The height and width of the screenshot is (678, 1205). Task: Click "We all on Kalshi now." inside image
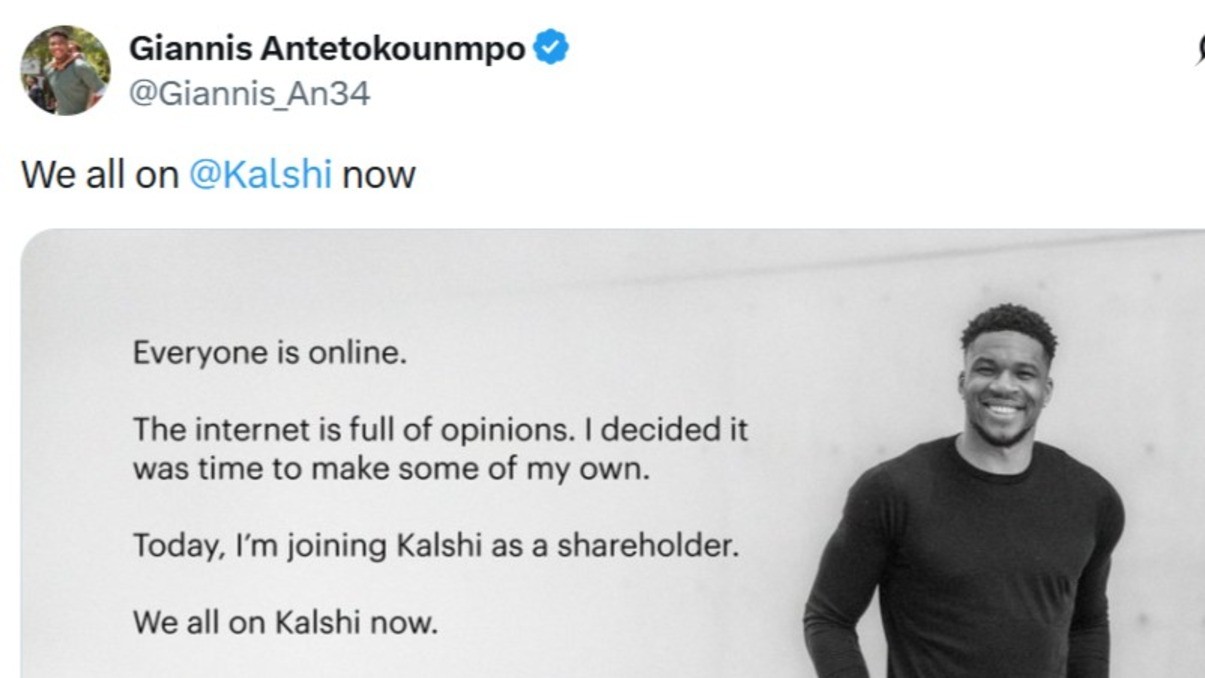tap(286, 624)
